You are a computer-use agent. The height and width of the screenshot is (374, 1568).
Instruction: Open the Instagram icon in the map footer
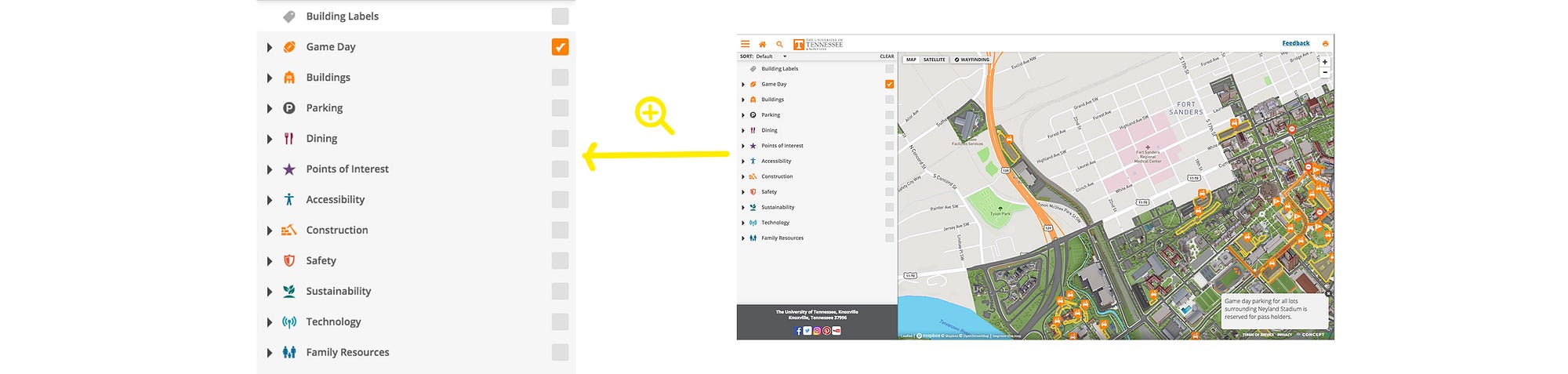point(817,331)
